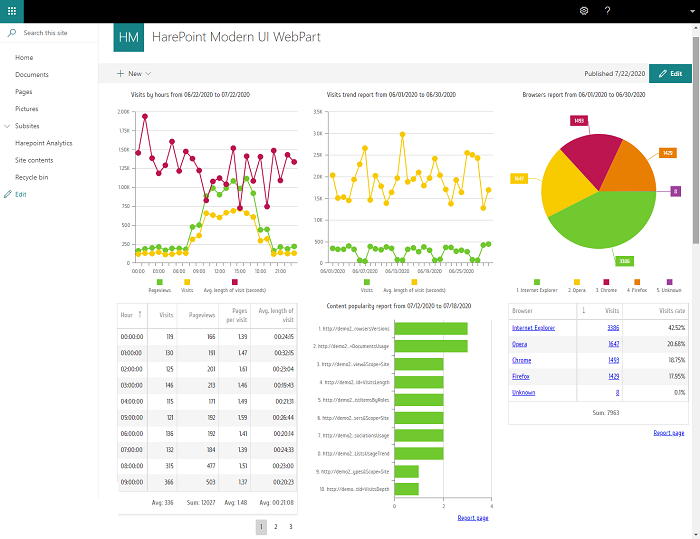Click the 09:00:00 hour row
This screenshot has width=700, height=539.
[x=208, y=482]
